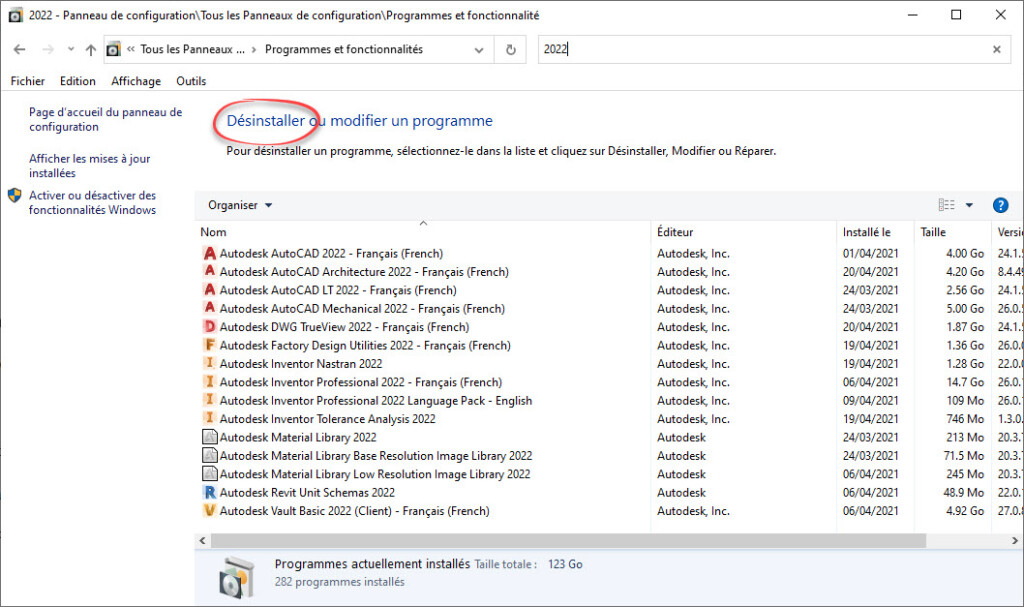Navigate back with the left arrow icon
Image resolution: width=1024 pixels, height=607 pixels.
click(20, 48)
